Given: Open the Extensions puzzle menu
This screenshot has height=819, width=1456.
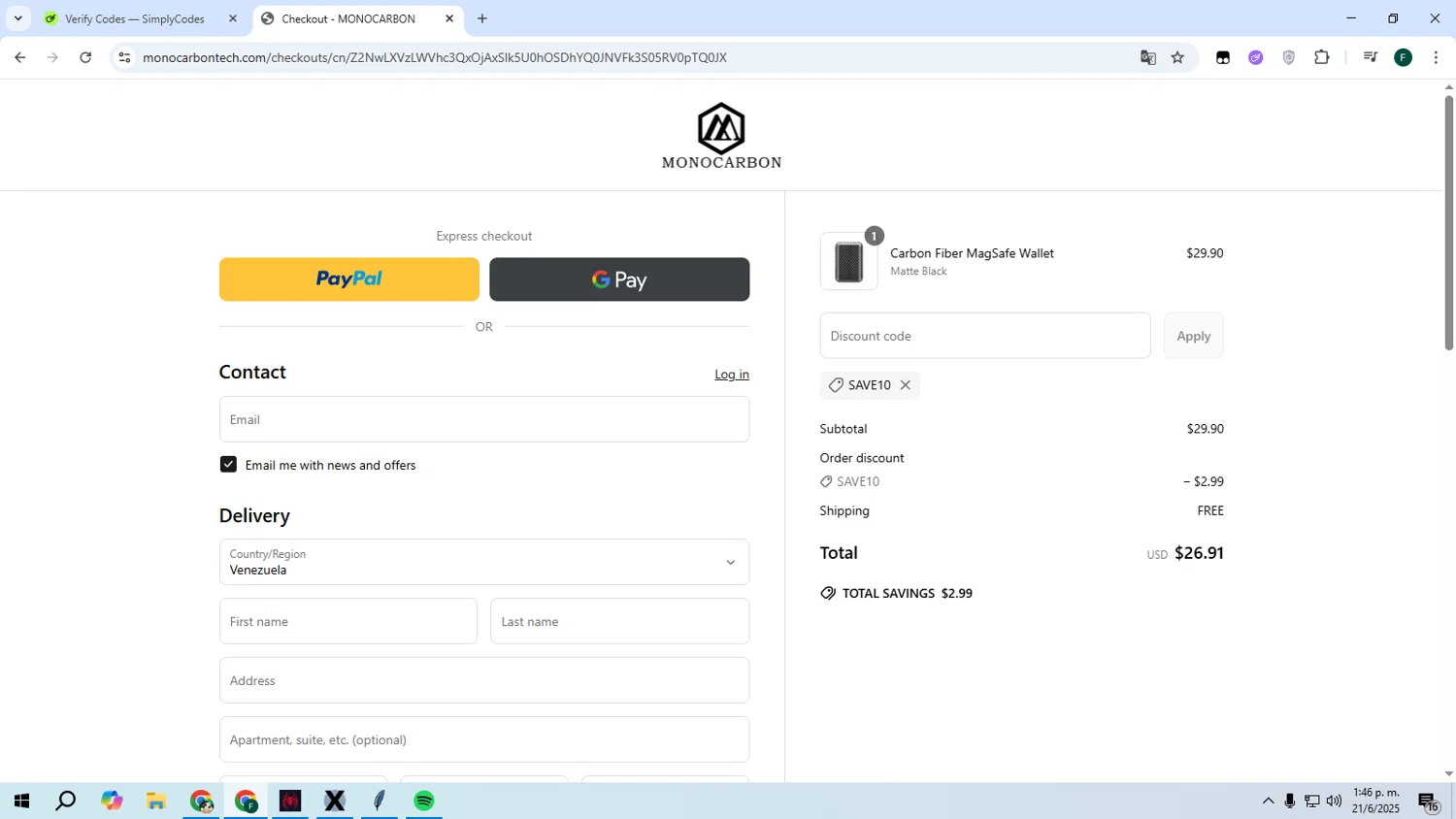Looking at the screenshot, I should 1322,57.
